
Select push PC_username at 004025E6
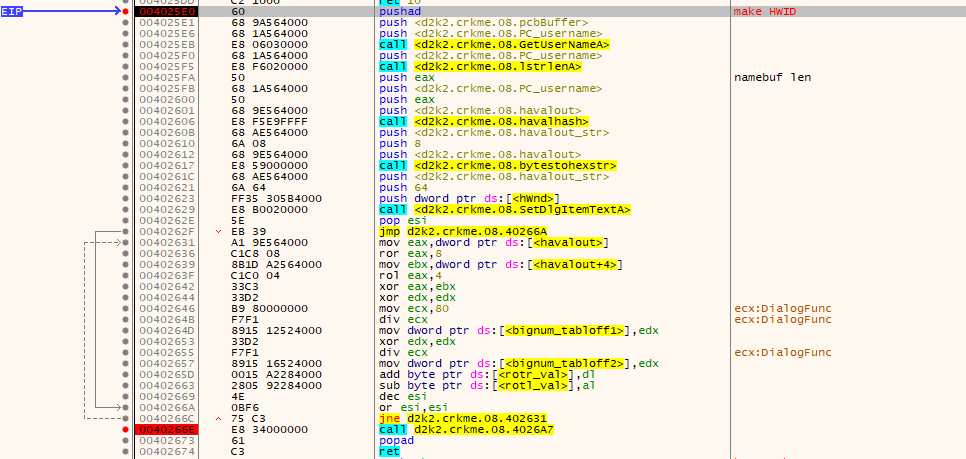(x=491, y=33)
